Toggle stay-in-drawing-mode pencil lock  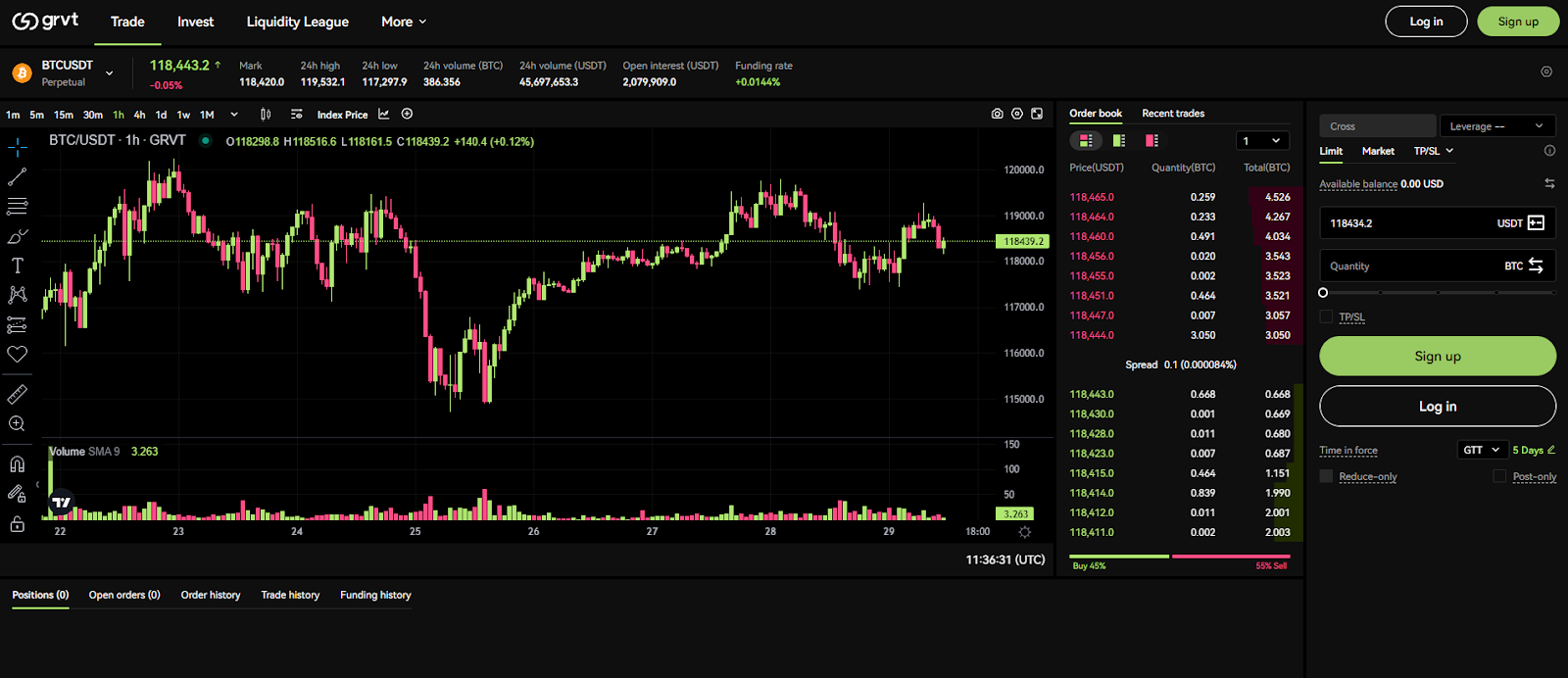click(x=17, y=493)
